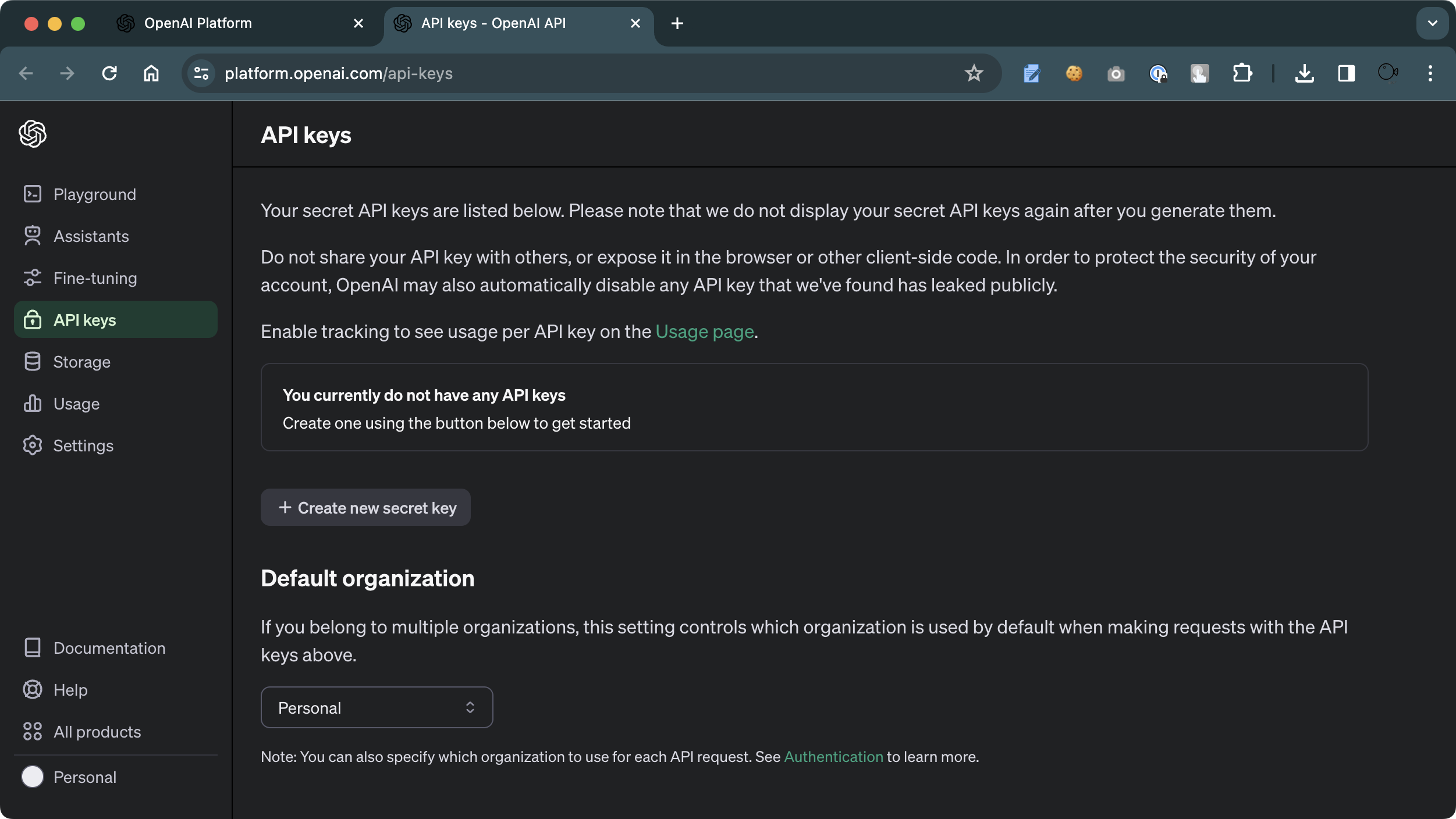Open the Usage page in the sidebar
The height and width of the screenshot is (819, 1456).
coord(76,404)
